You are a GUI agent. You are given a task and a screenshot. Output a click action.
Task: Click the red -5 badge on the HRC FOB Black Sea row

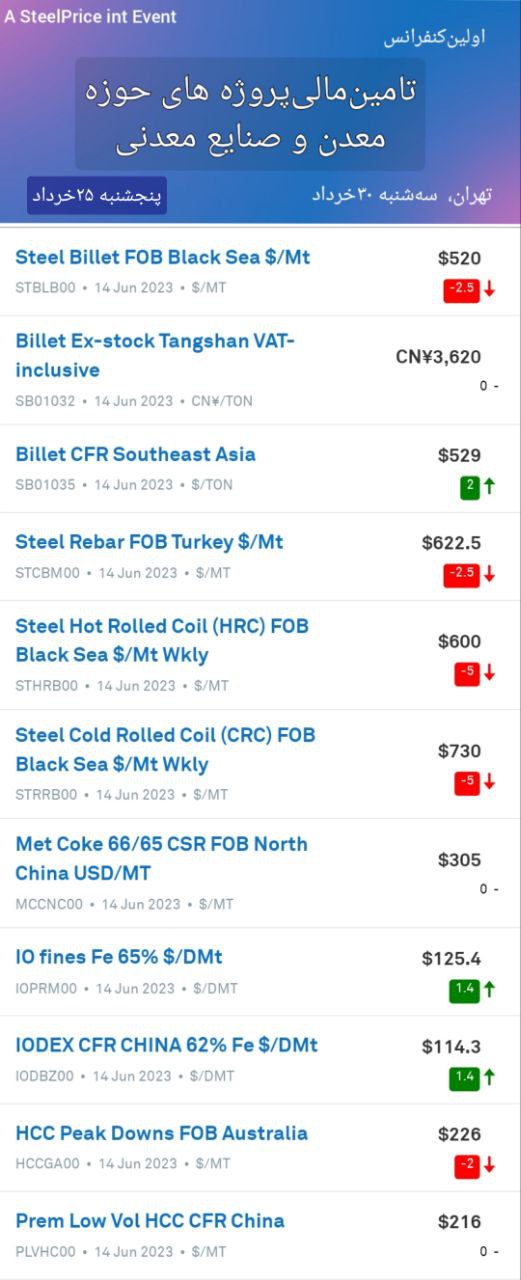[467, 673]
